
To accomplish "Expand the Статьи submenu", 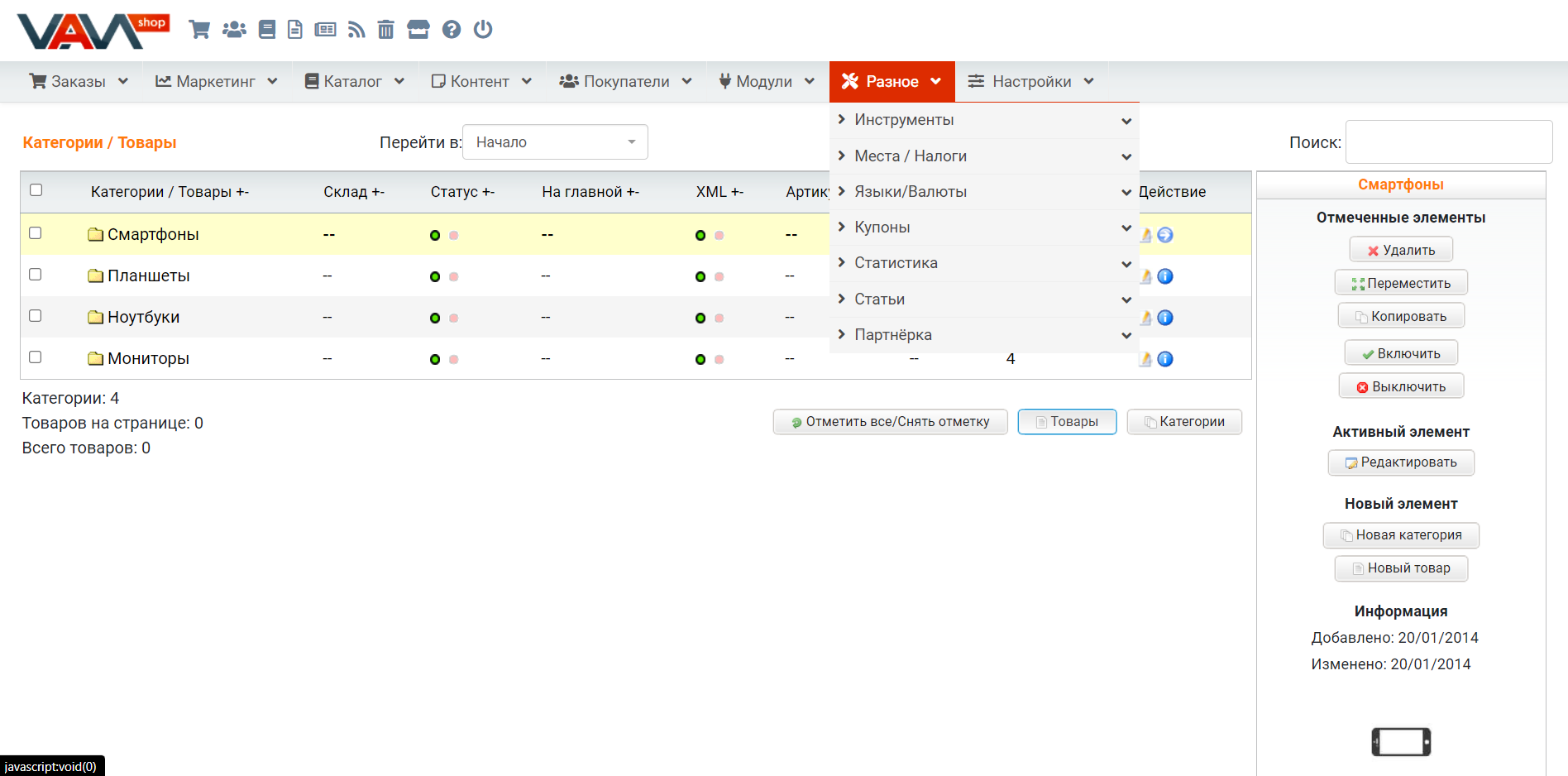I will point(984,299).
